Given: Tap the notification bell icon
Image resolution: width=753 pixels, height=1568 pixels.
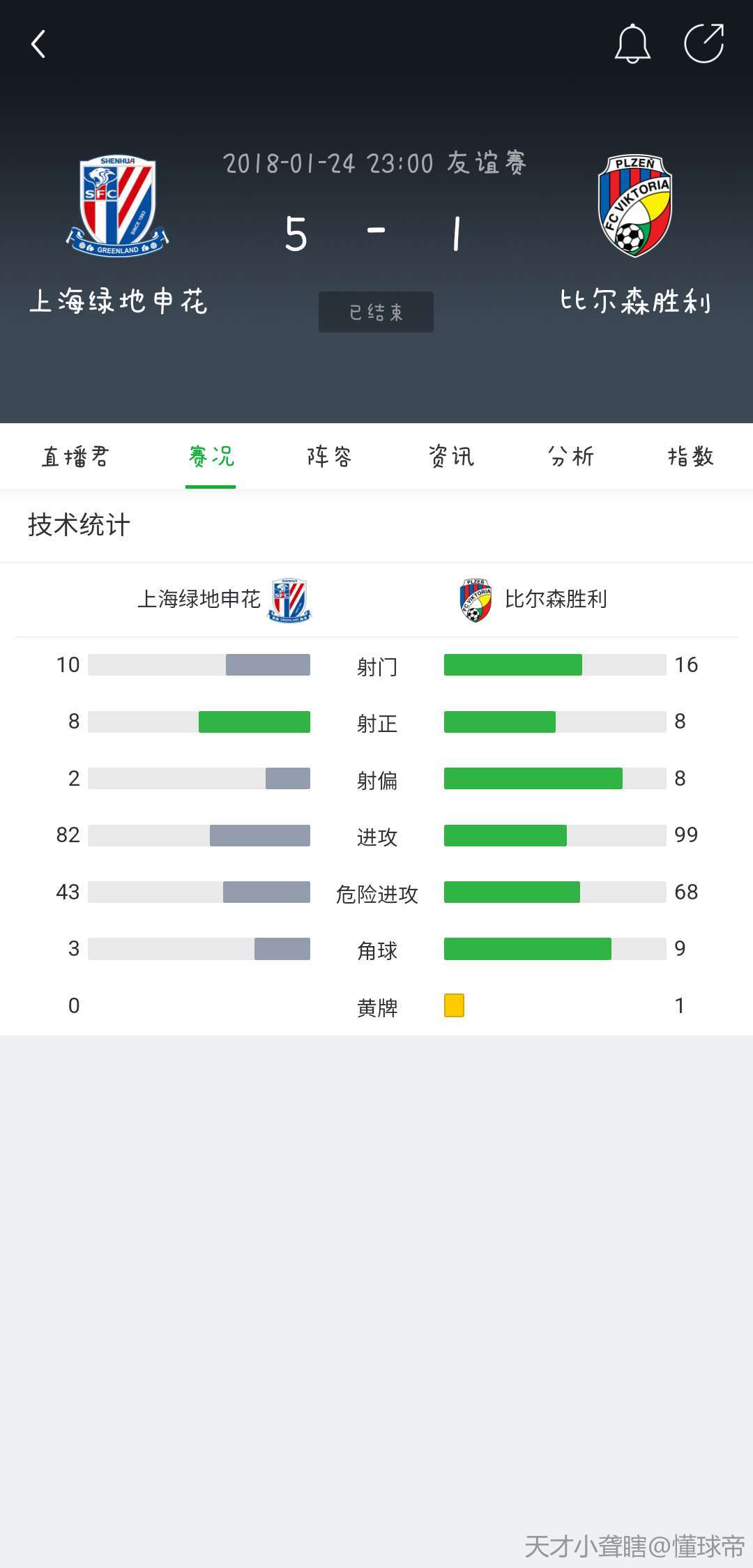Looking at the screenshot, I should (x=632, y=44).
